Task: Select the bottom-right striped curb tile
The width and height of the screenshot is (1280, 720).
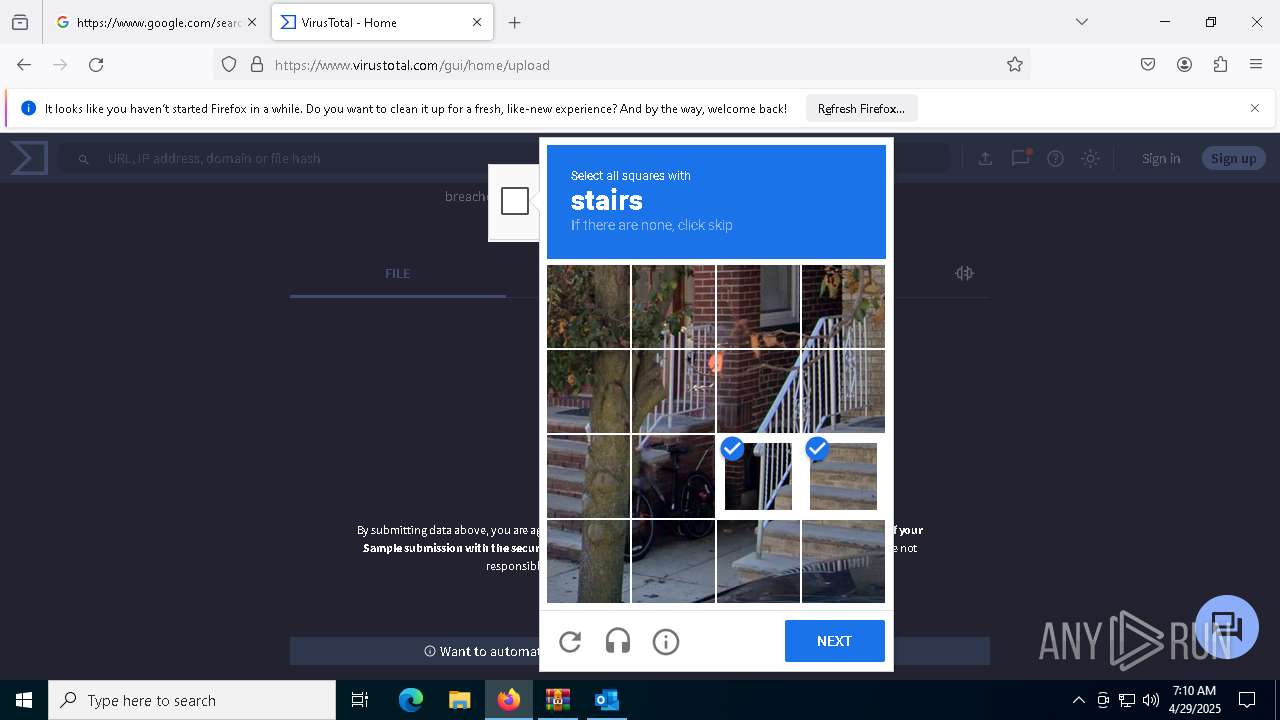Action: click(x=843, y=561)
